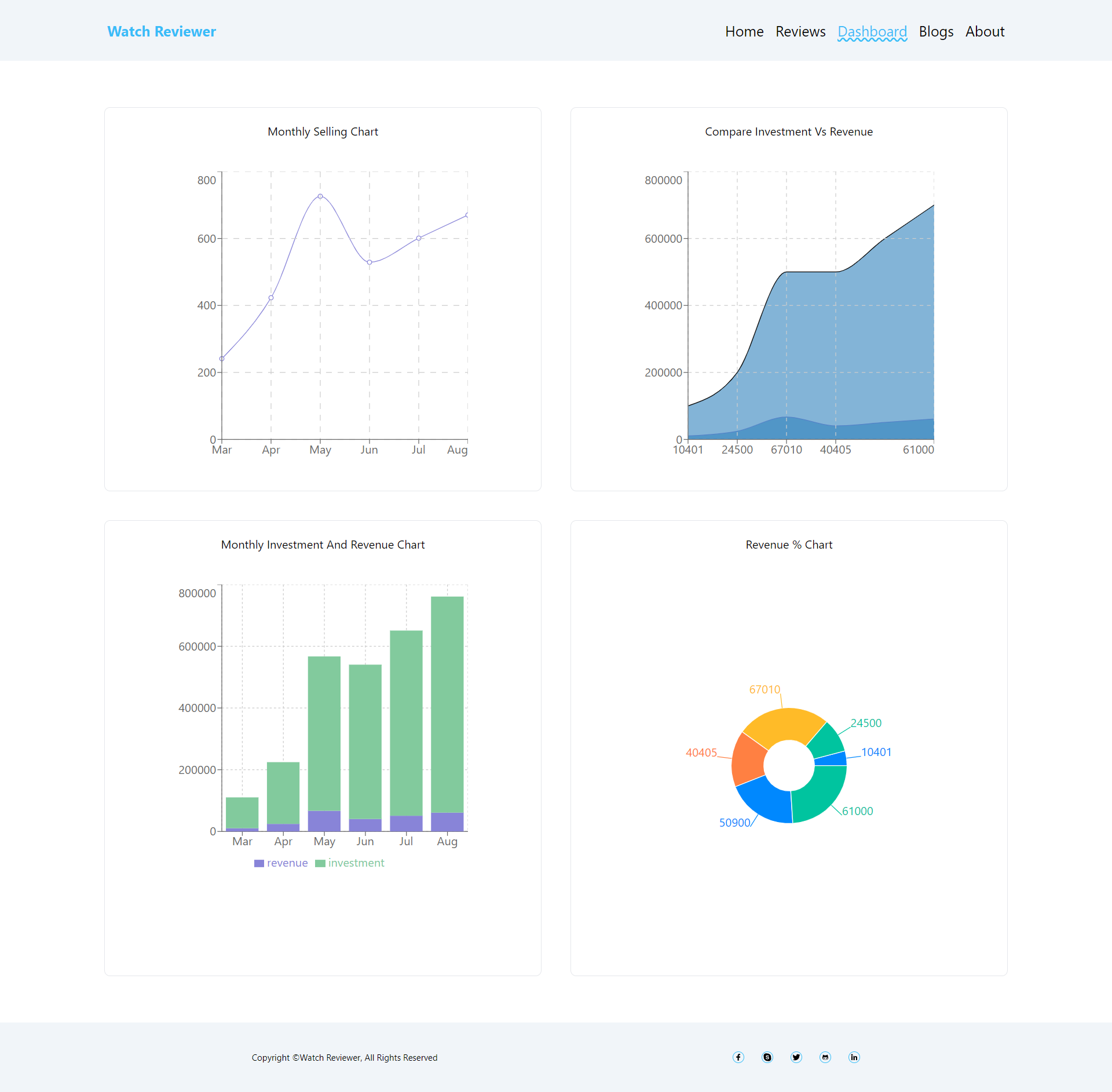Visit the About page link
The image size is (1112, 1092).
[x=985, y=31]
